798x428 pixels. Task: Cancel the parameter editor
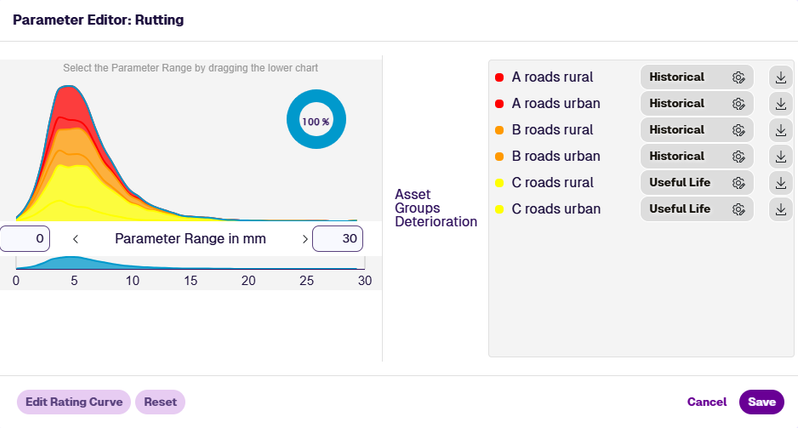point(707,402)
